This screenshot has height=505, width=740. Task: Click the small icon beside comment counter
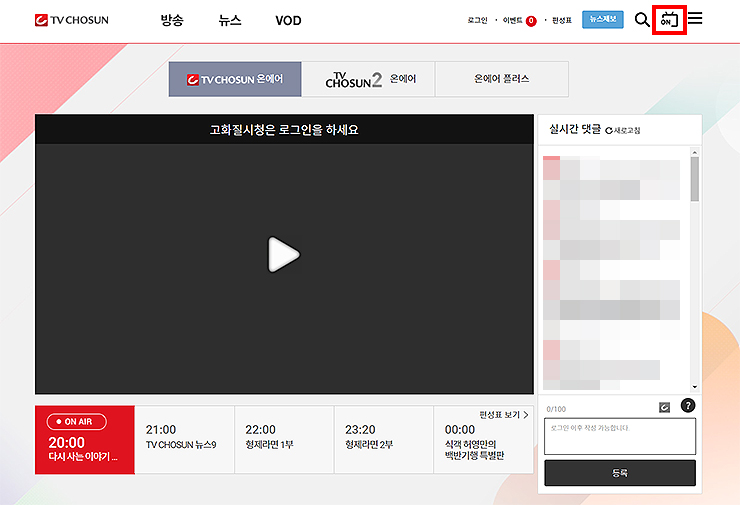pos(664,407)
